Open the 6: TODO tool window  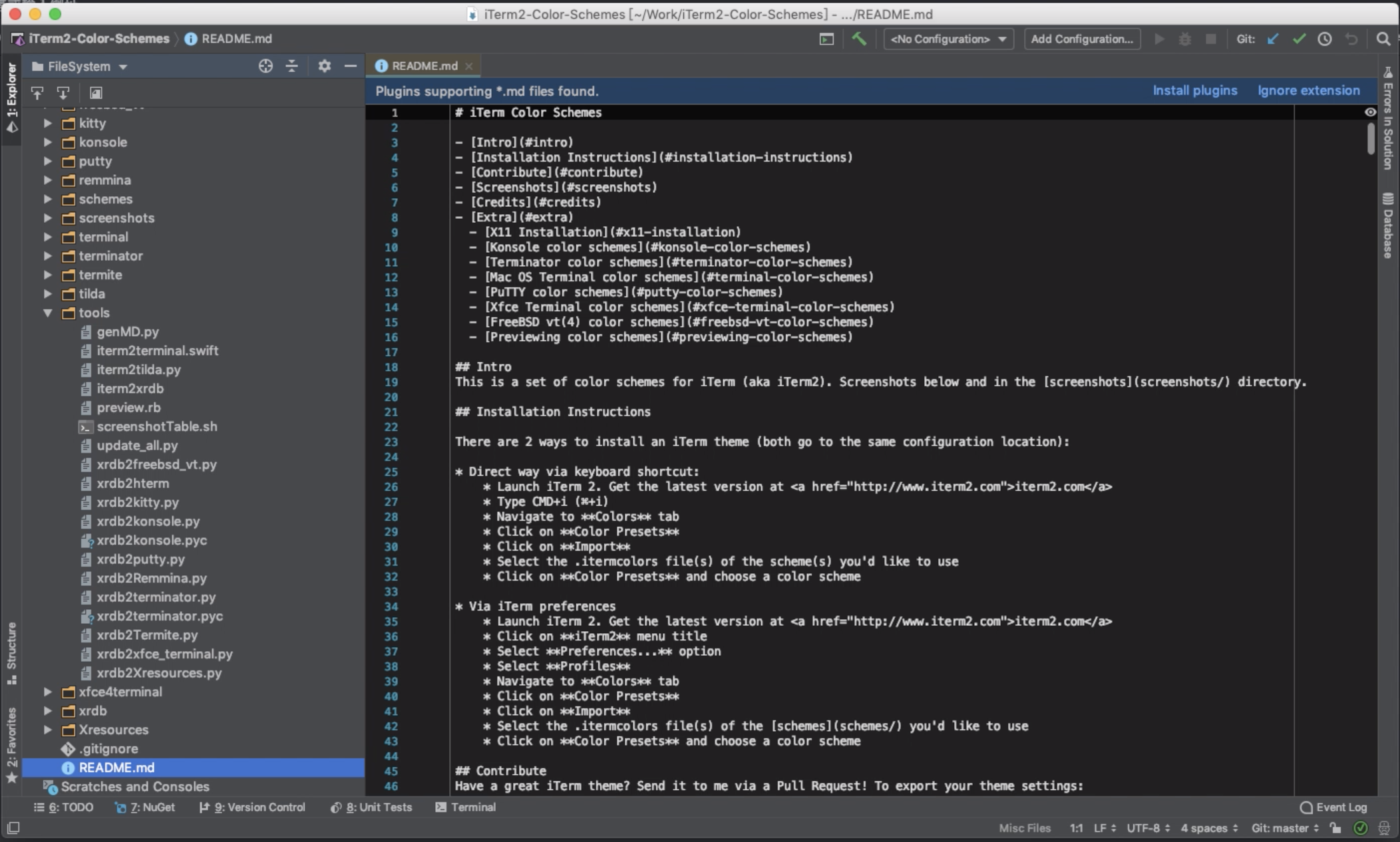point(64,807)
